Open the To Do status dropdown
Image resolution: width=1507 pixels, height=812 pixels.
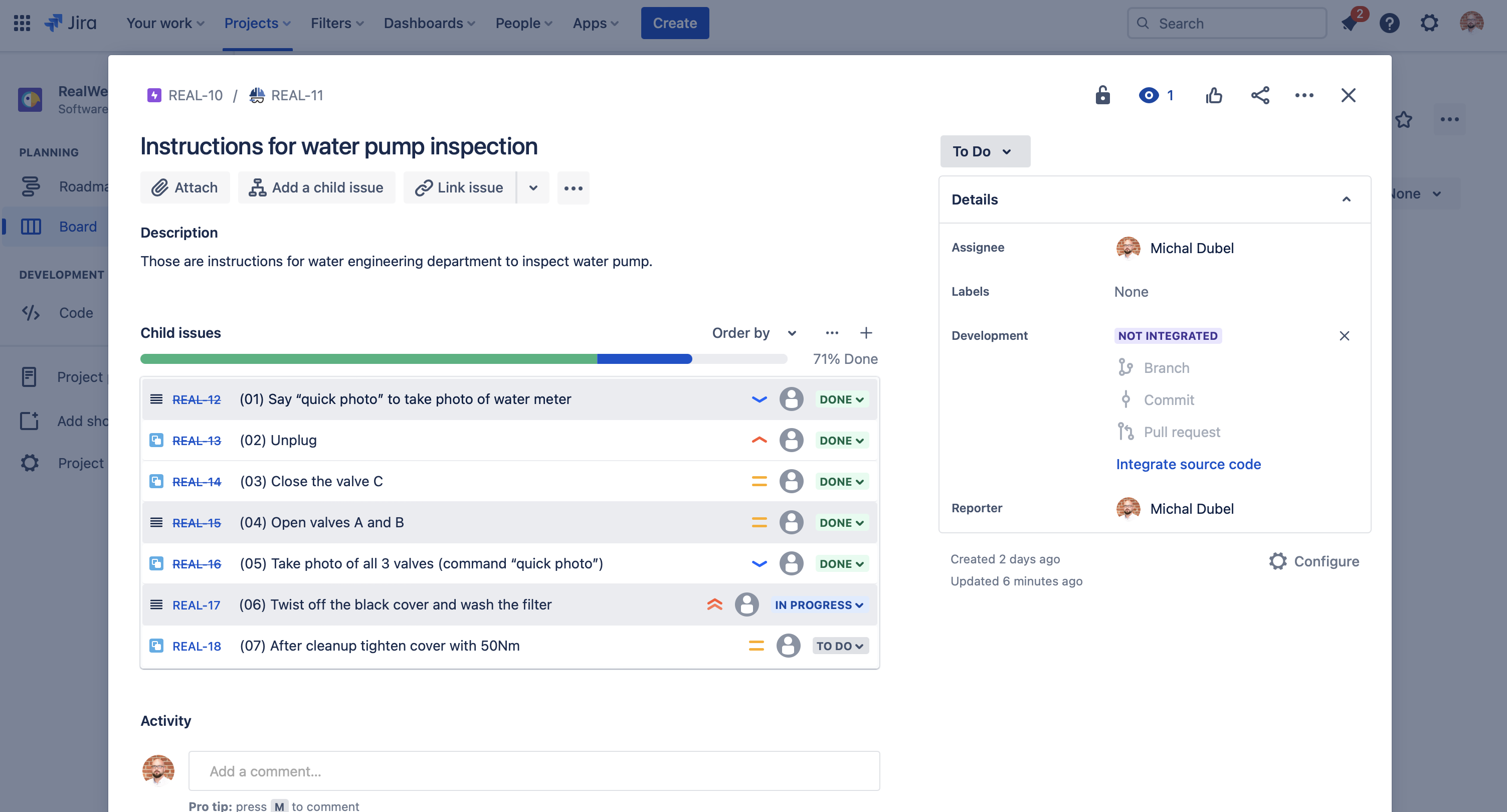tap(985, 151)
